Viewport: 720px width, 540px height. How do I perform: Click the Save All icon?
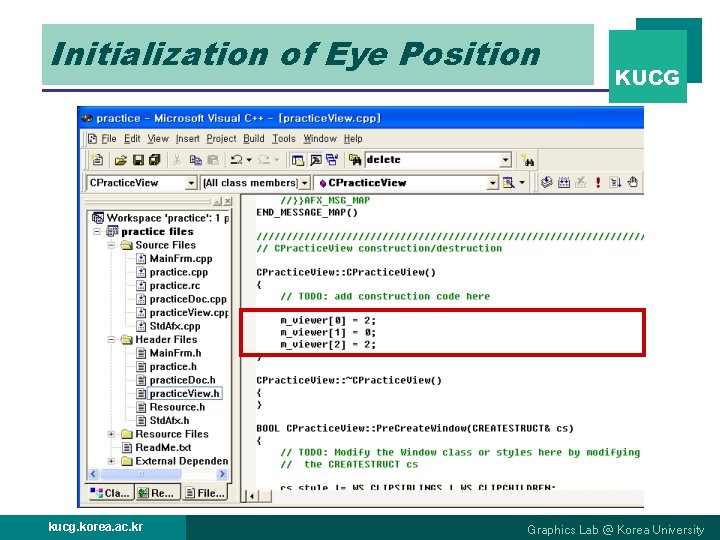155,160
